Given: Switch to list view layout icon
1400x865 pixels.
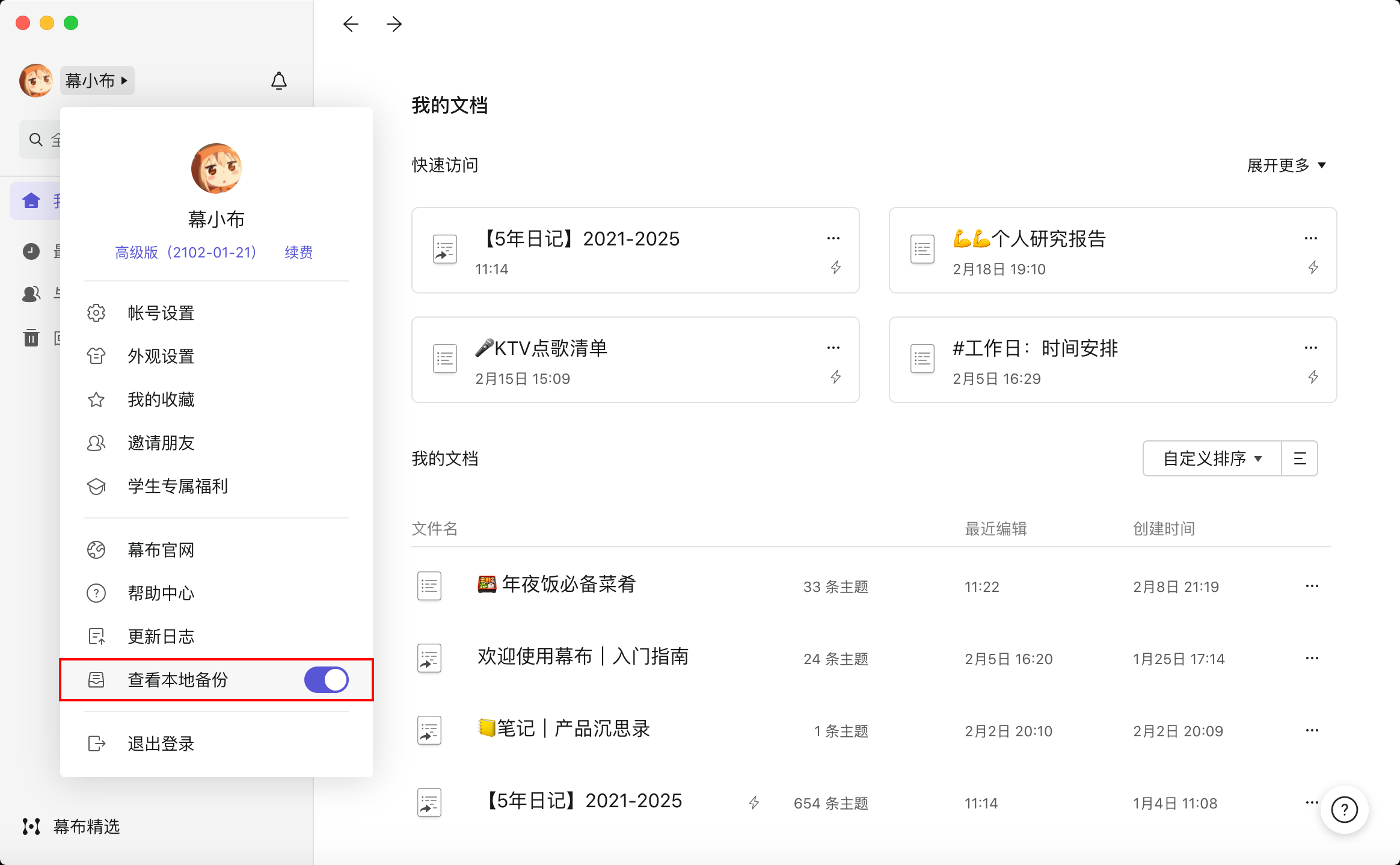Looking at the screenshot, I should [x=1300, y=458].
